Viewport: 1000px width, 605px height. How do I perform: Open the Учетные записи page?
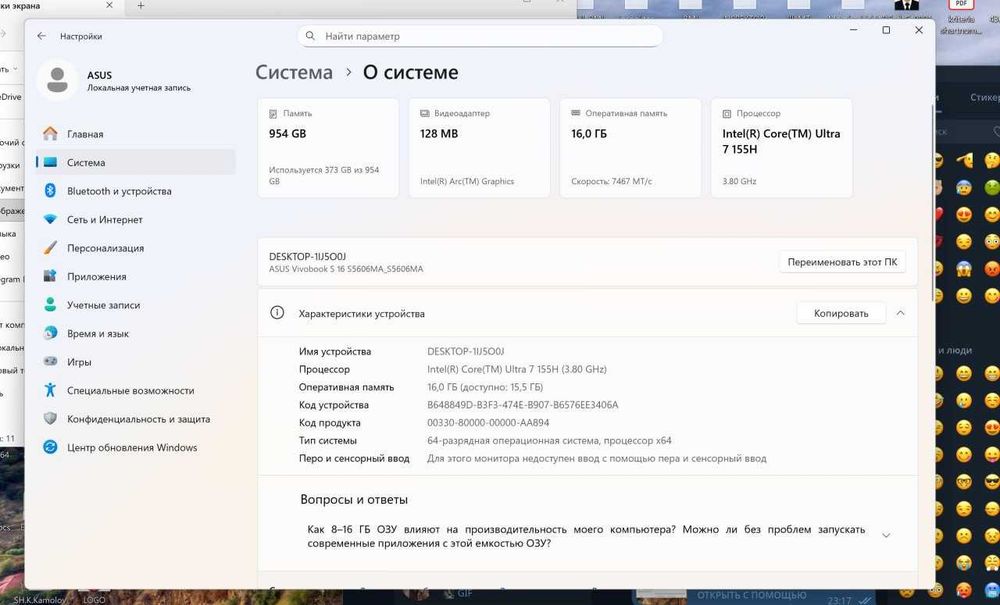[x=136, y=305]
